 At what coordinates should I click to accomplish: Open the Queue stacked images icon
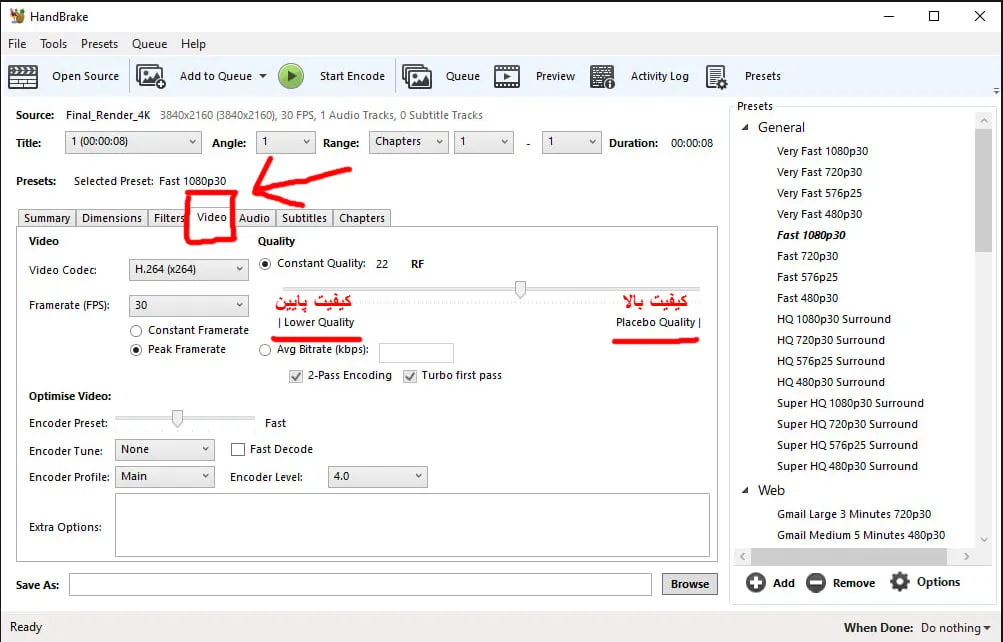point(417,76)
